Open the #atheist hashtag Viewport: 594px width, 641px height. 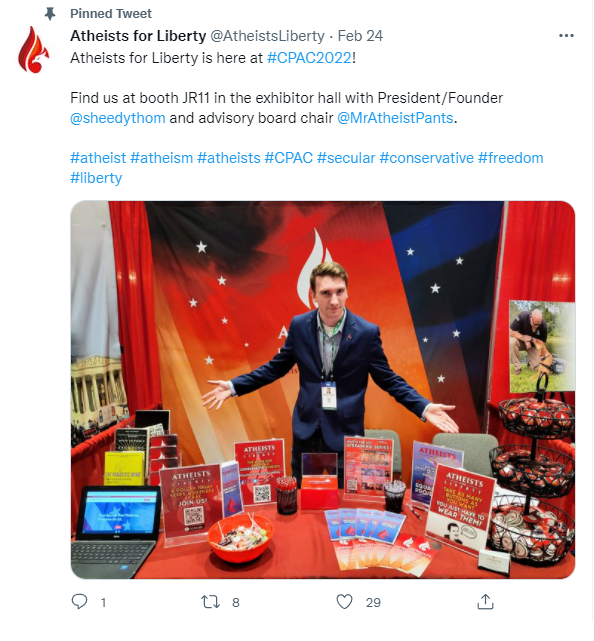click(98, 158)
